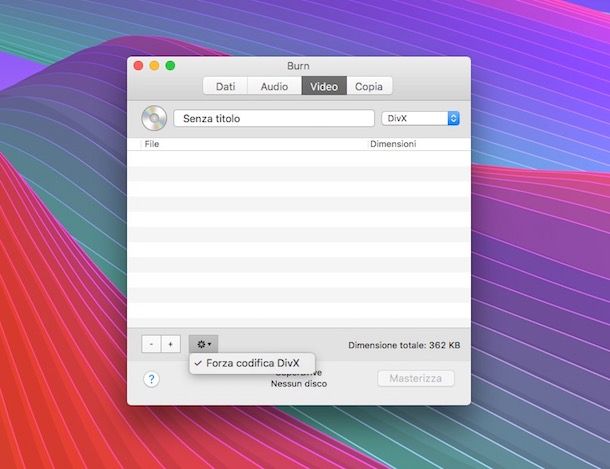
Task: Minimize the Burn window with yellow button
Action: (154, 66)
